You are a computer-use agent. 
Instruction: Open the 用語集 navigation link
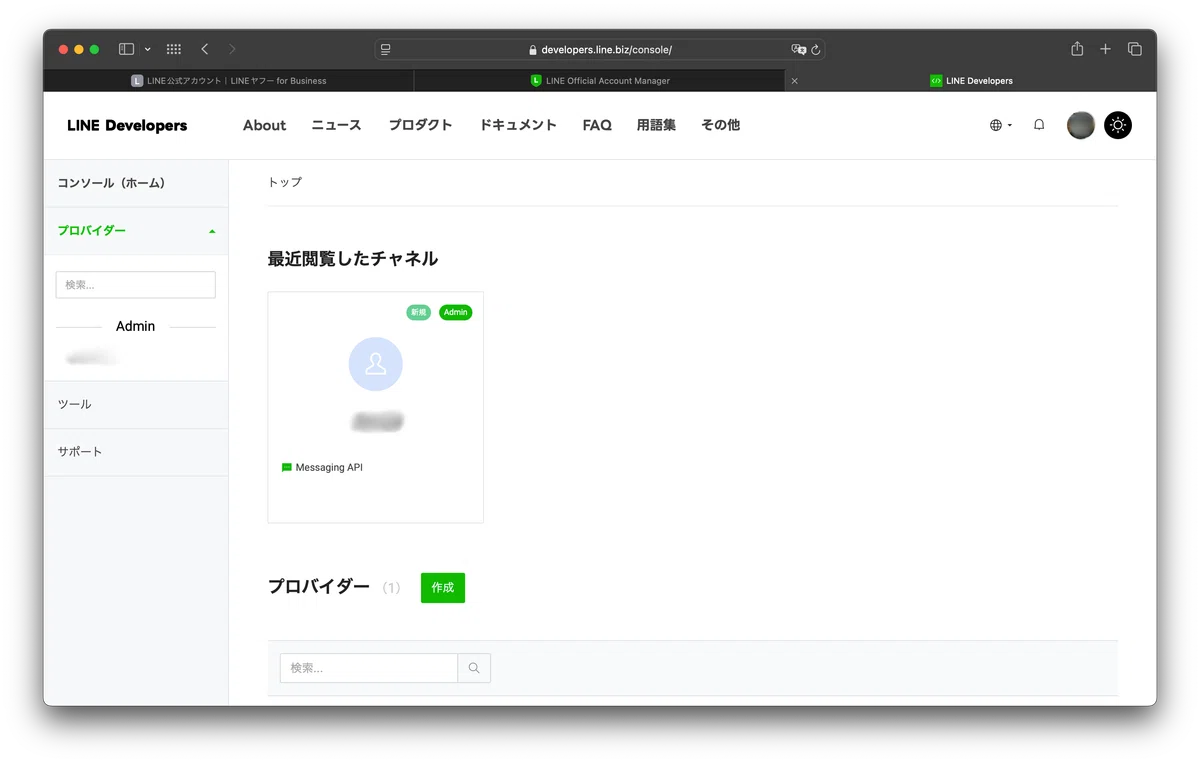tap(656, 125)
